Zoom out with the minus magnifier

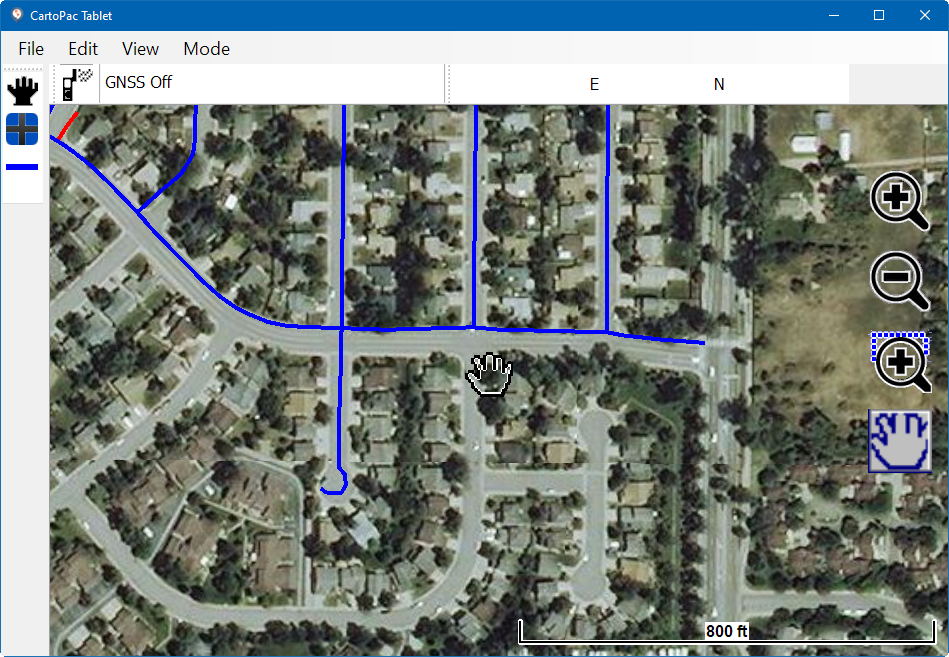(x=899, y=280)
